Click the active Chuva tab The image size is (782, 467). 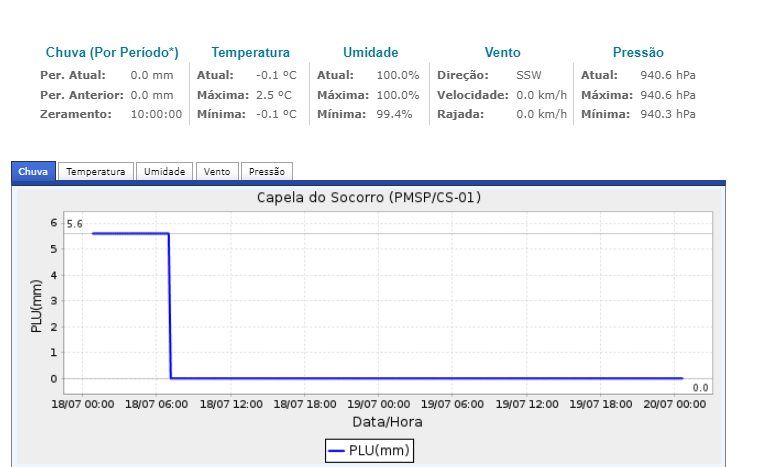(33, 172)
